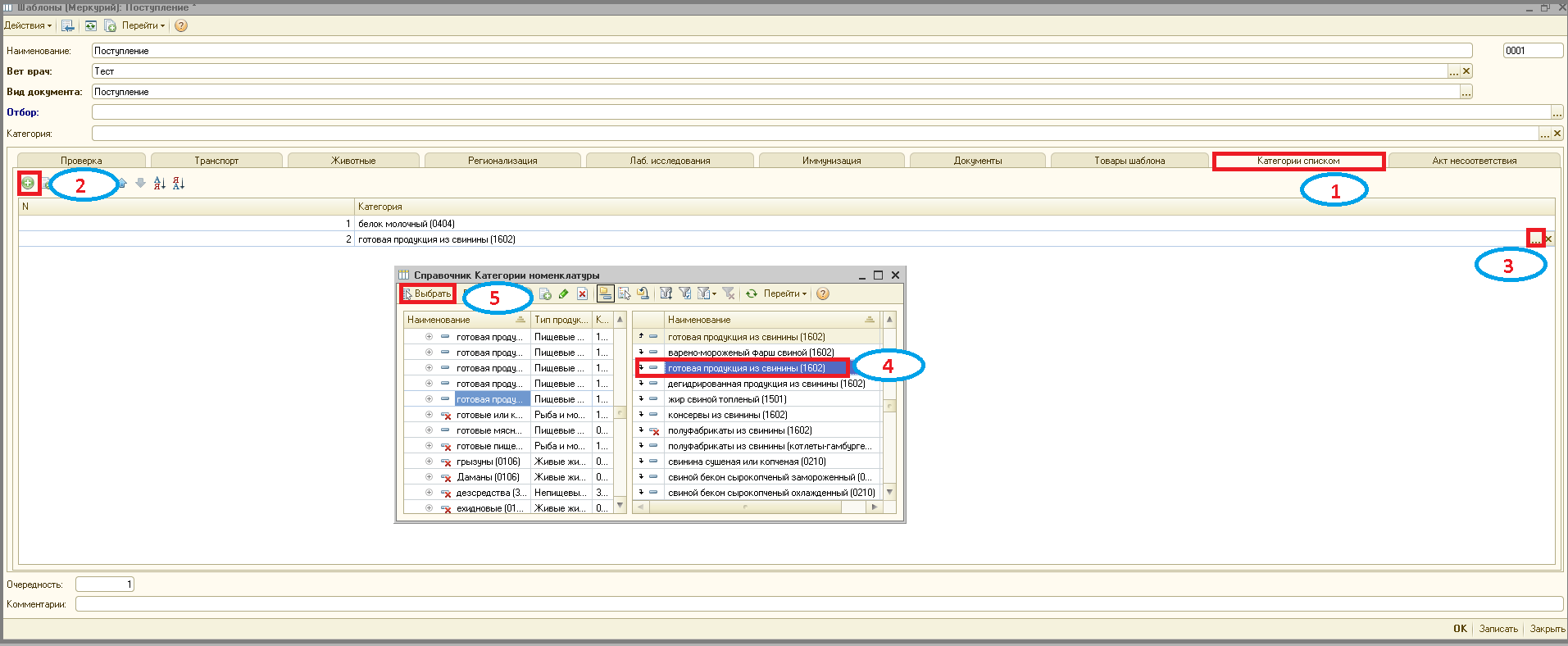Image resolution: width=1568 pixels, height=646 pixels.
Task: Clear the Вет врач field with X
Action: click(x=1467, y=71)
